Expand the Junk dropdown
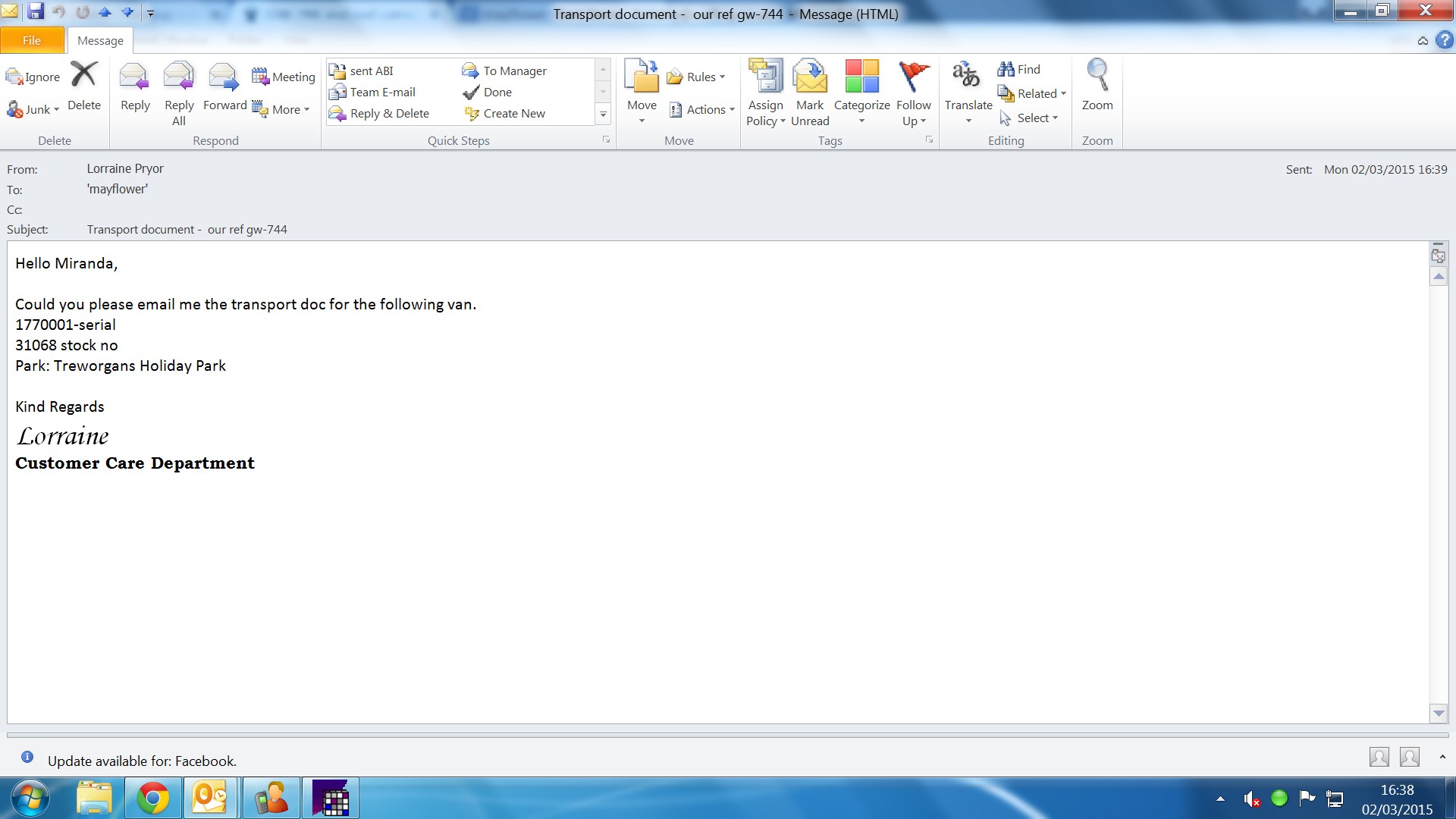The image size is (1456, 819). [56, 110]
